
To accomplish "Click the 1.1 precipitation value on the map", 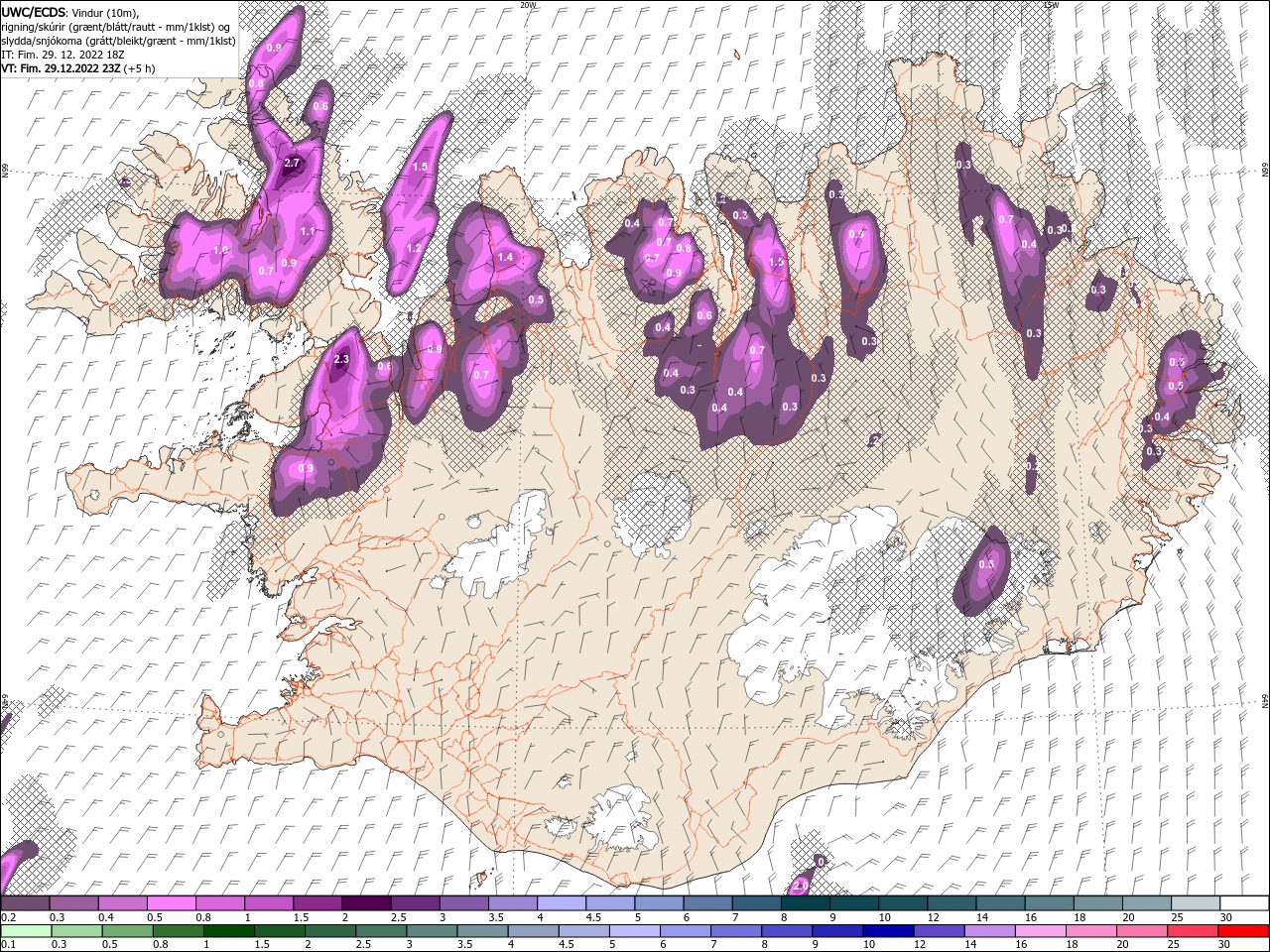I will 308,232.
